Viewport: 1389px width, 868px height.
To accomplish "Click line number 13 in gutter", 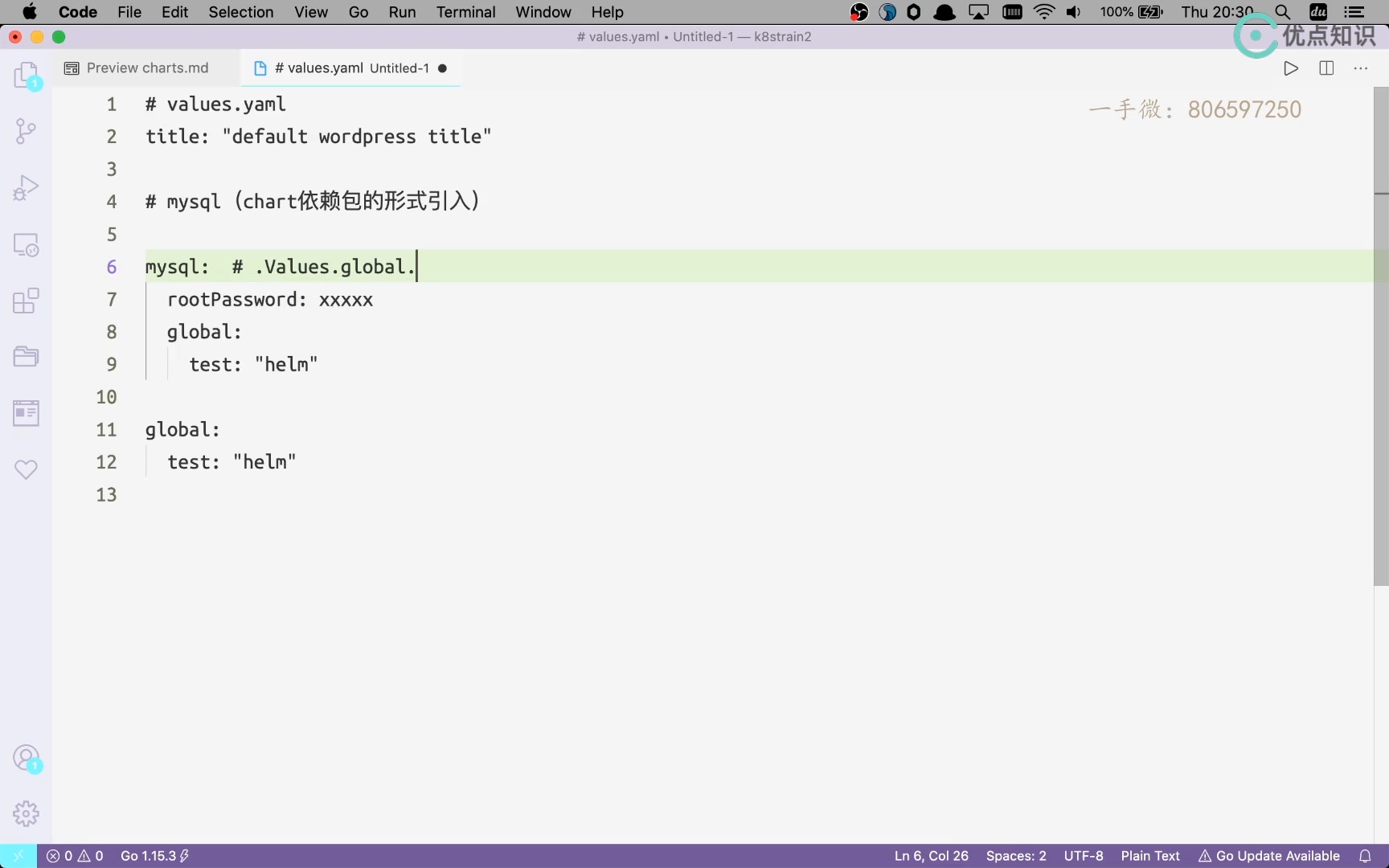I will (x=106, y=495).
